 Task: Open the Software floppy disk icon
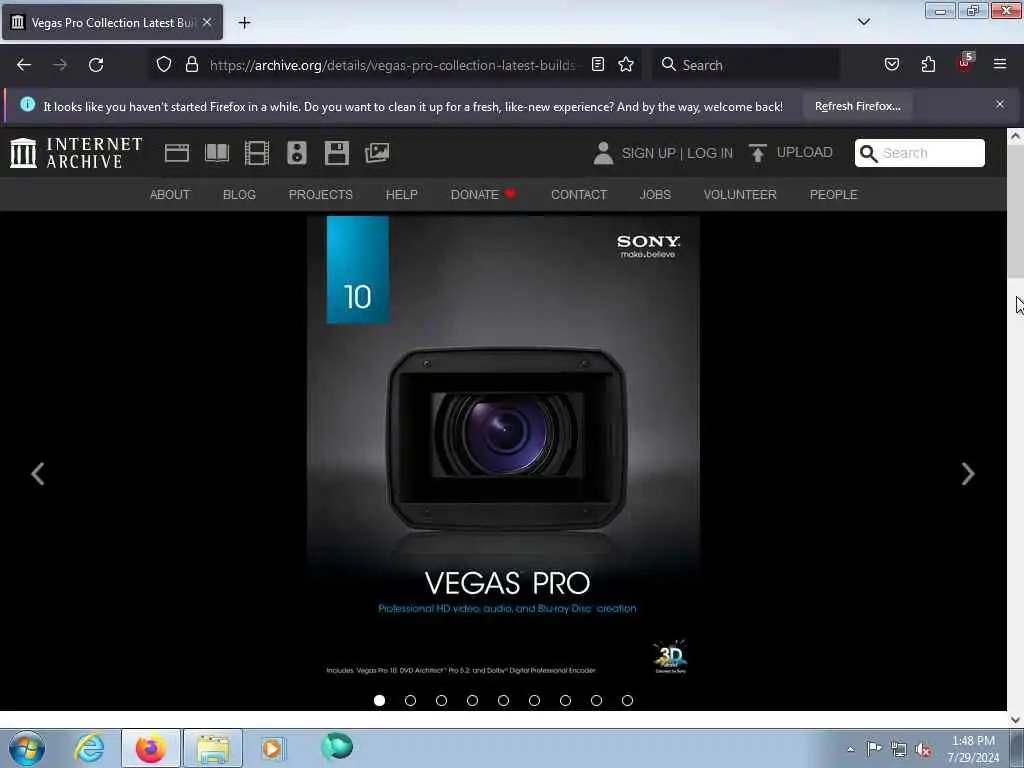point(337,153)
